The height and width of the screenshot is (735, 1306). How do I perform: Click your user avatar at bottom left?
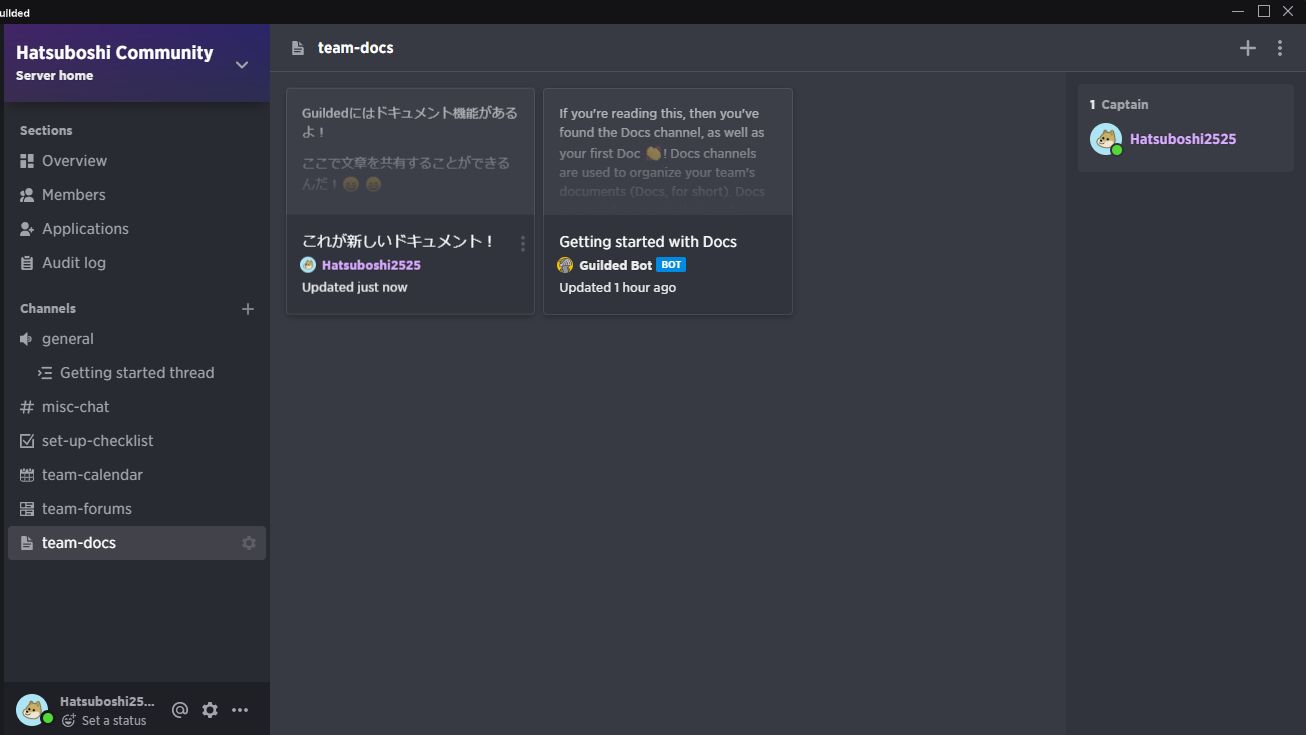click(x=32, y=710)
